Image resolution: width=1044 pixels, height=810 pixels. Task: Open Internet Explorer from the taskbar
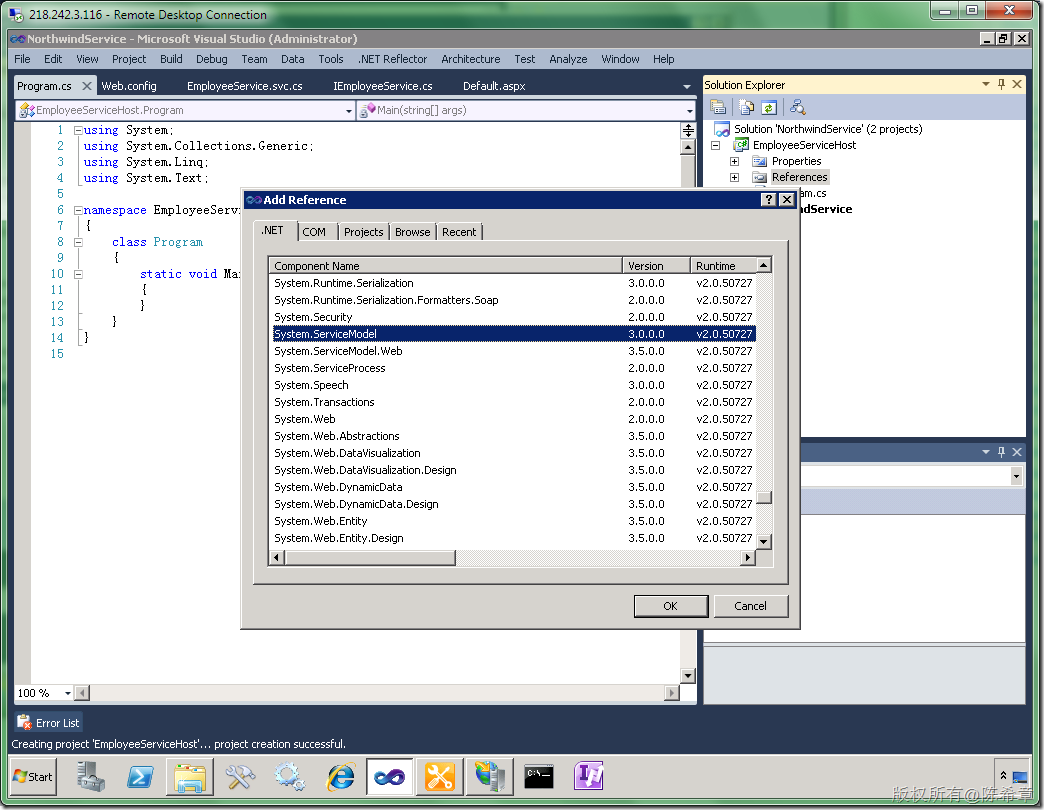(x=340, y=777)
